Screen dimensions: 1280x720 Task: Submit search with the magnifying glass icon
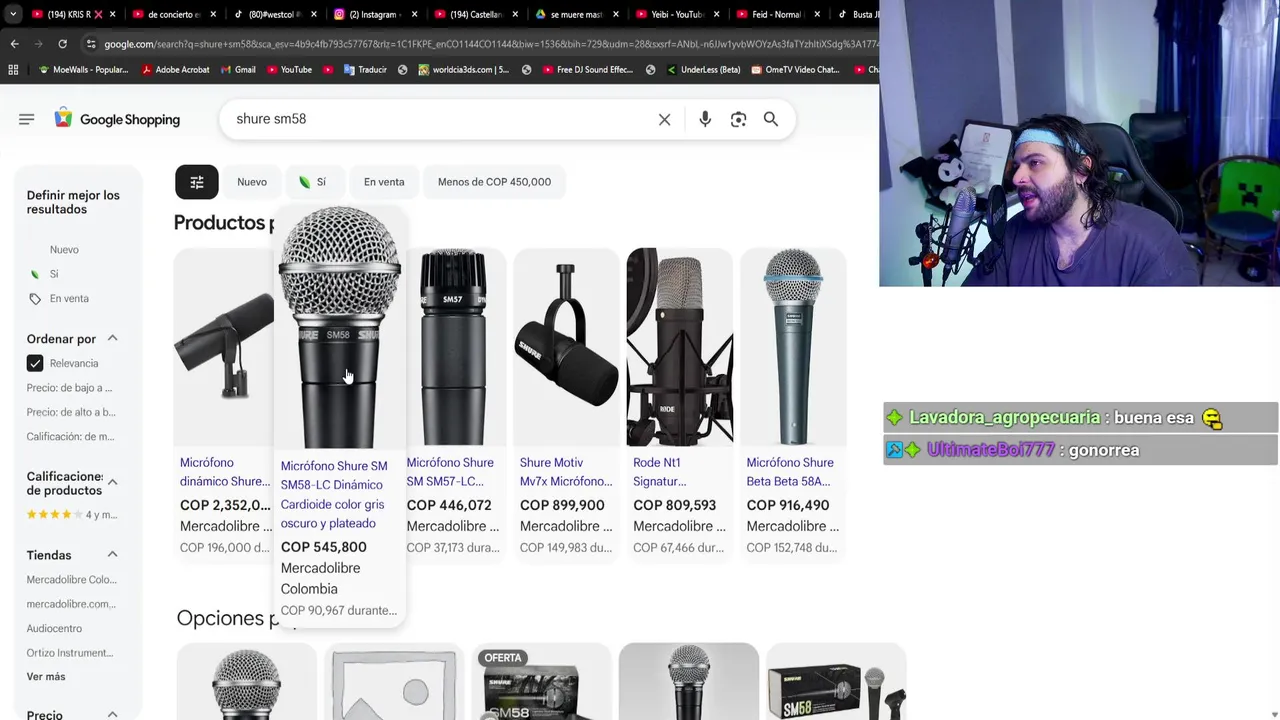coord(771,119)
